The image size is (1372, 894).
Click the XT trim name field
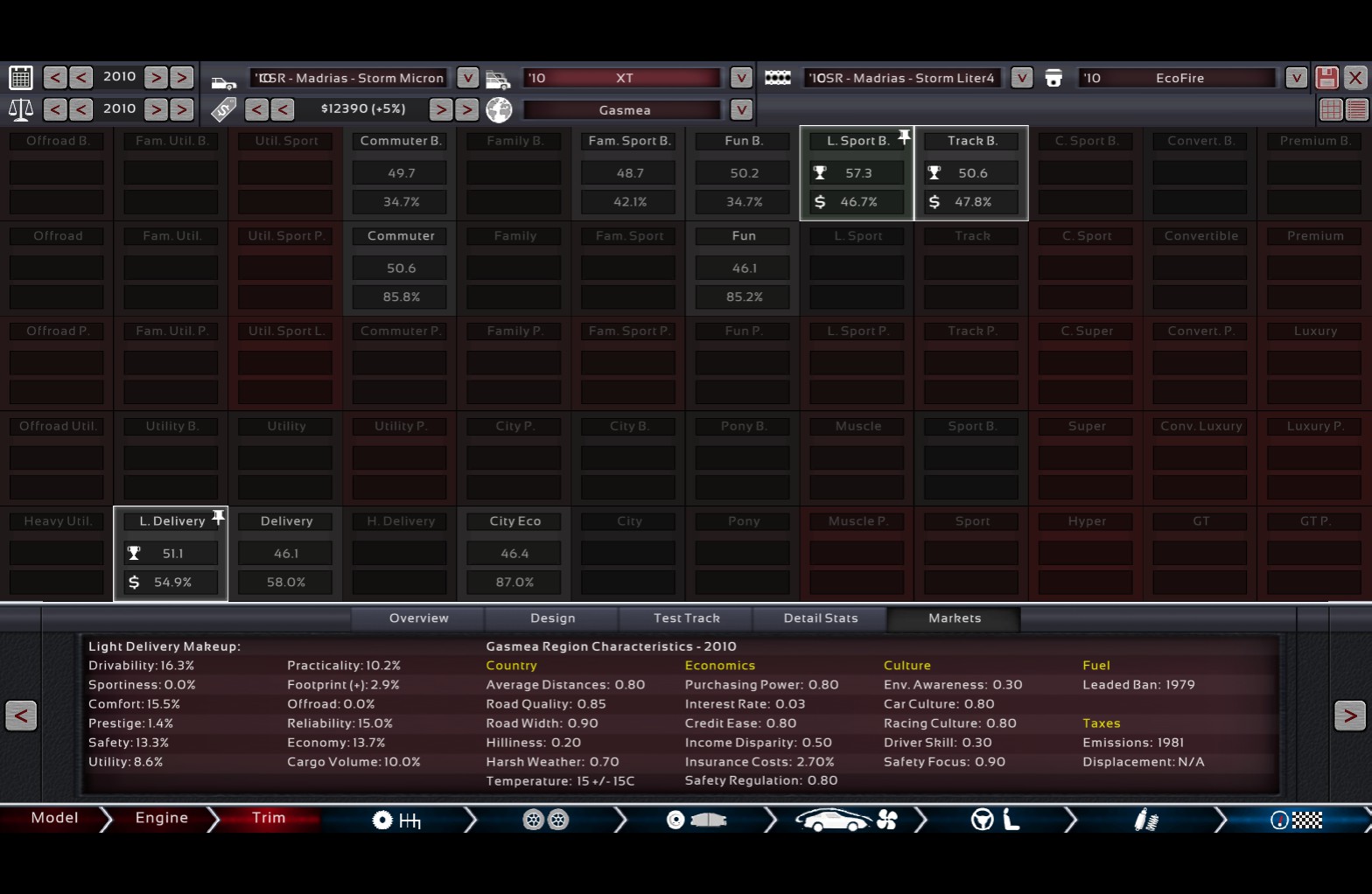[624, 78]
